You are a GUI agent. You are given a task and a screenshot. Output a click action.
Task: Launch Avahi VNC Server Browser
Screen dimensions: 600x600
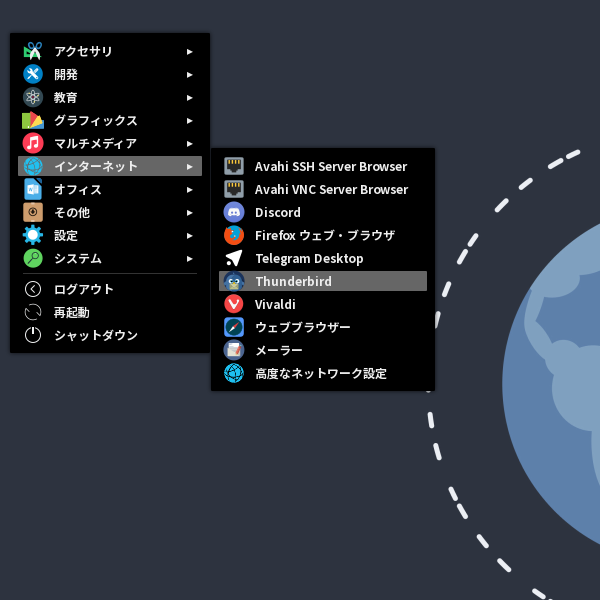pyautogui.click(x=323, y=189)
